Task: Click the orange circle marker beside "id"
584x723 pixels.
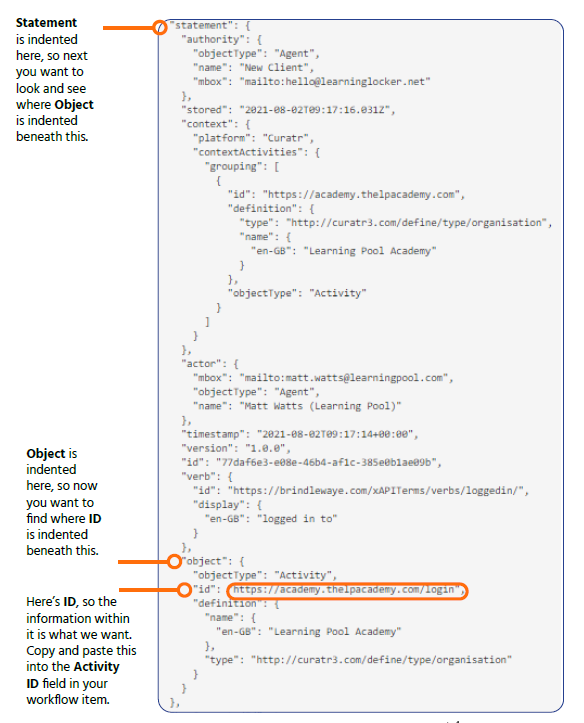Action: click(x=184, y=590)
